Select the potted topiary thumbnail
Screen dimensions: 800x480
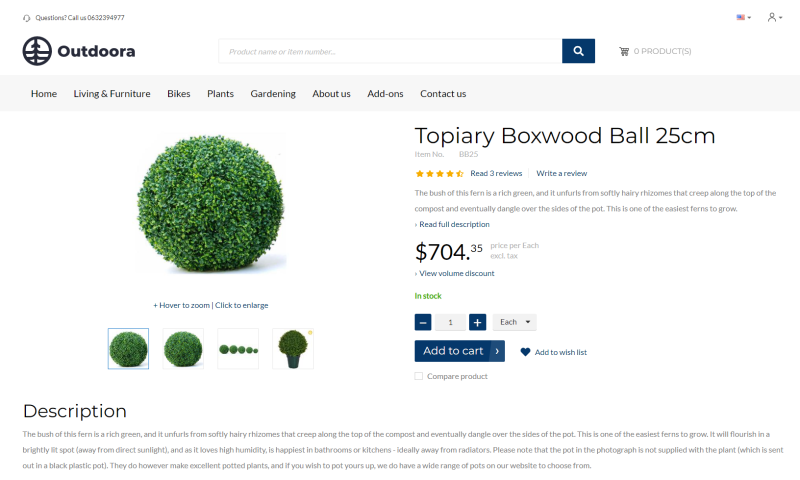click(x=293, y=349)
